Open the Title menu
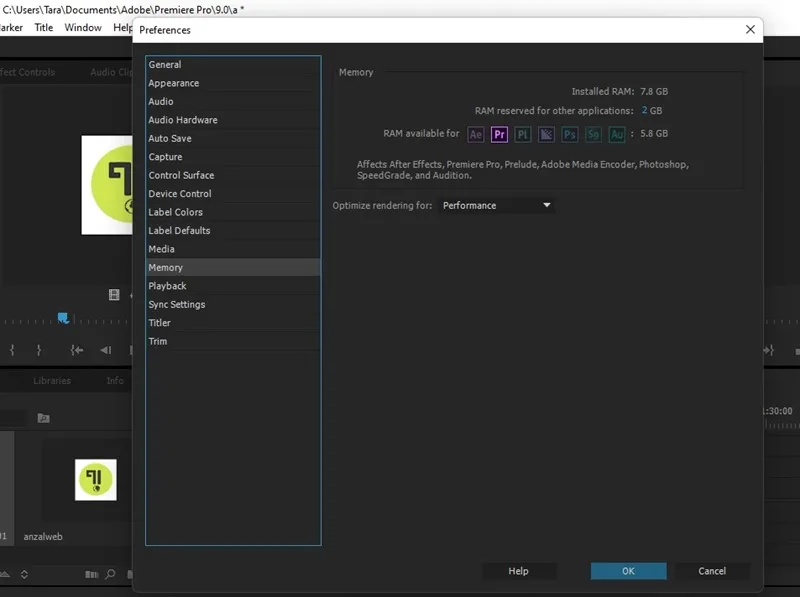The width and height of the screenshot is (800, 597). point(43,28)
